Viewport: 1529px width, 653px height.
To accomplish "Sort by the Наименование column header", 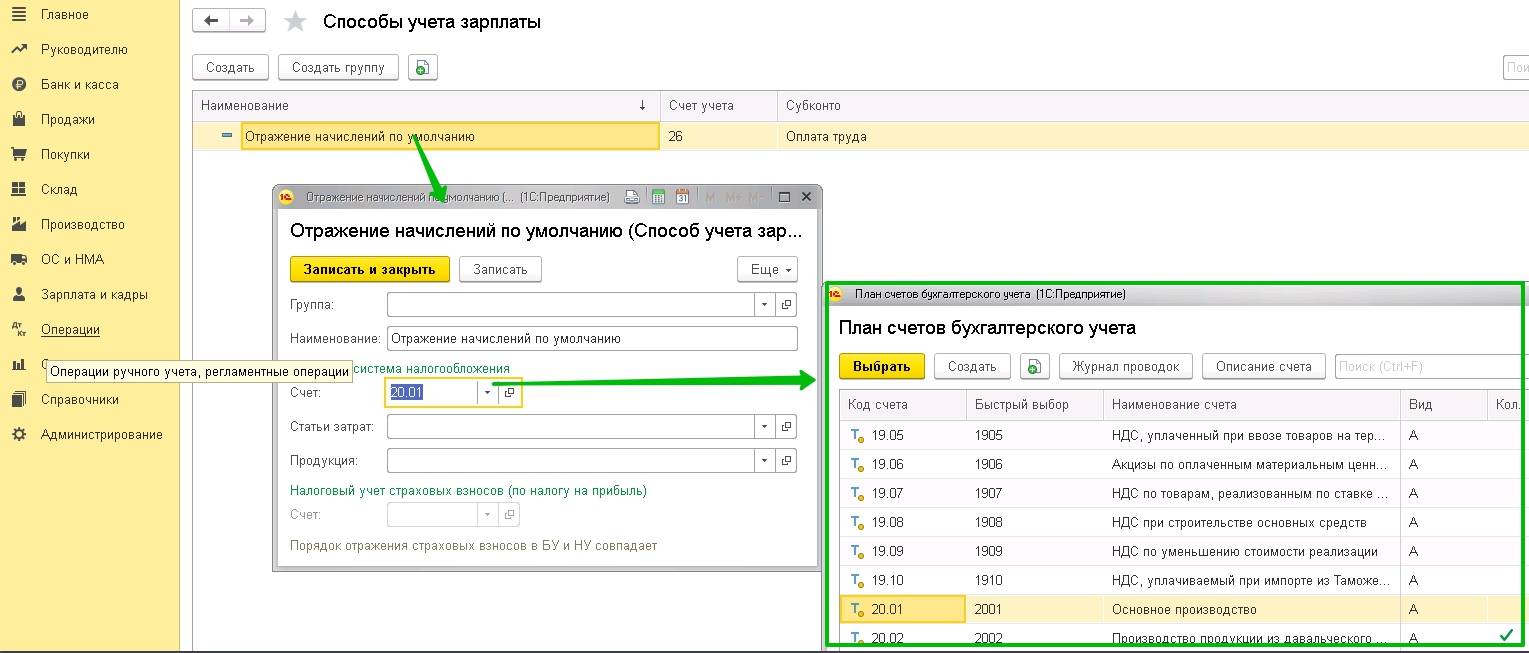I will 426,105.
